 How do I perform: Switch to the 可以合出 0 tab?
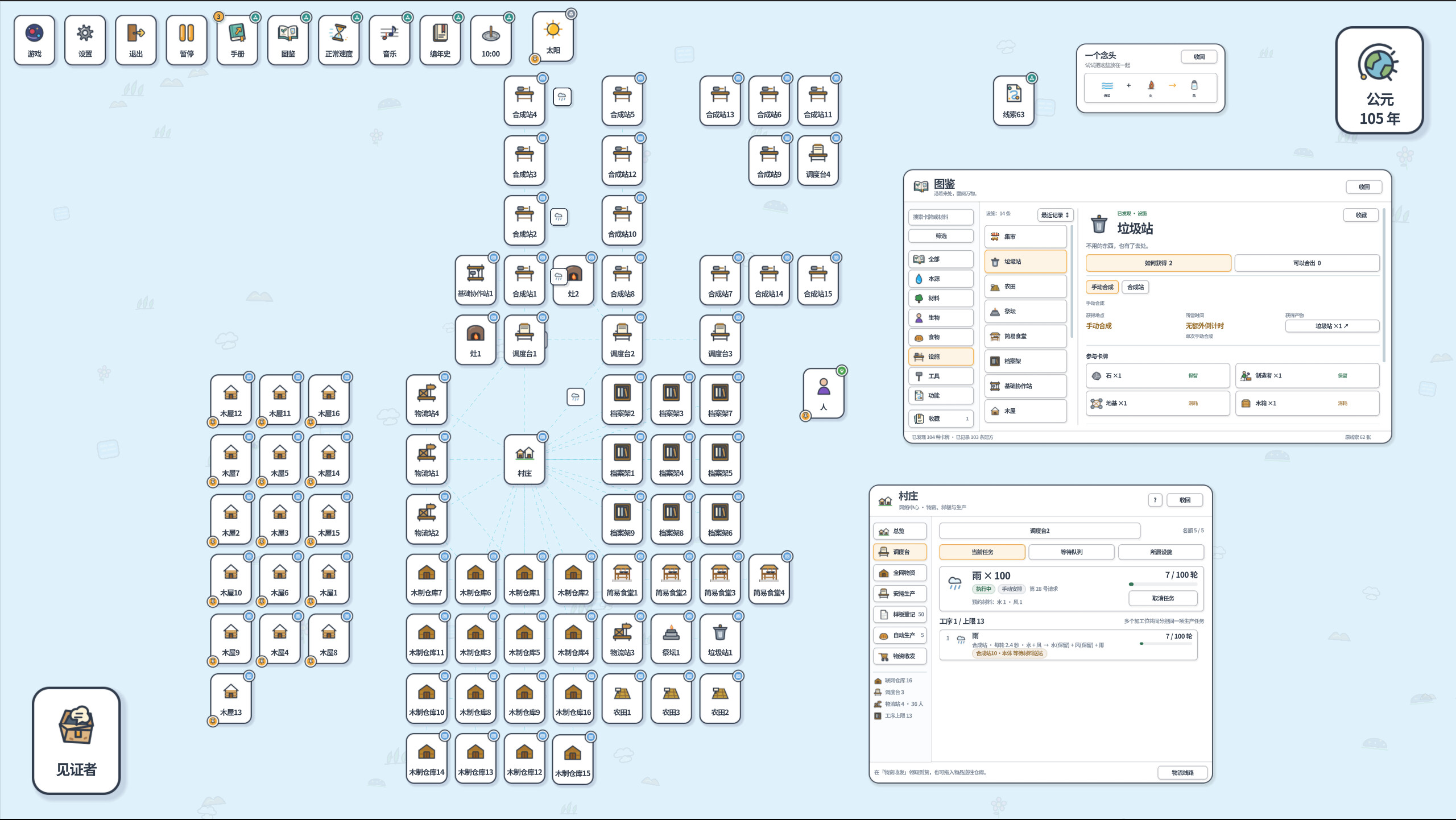[1307, 263]
